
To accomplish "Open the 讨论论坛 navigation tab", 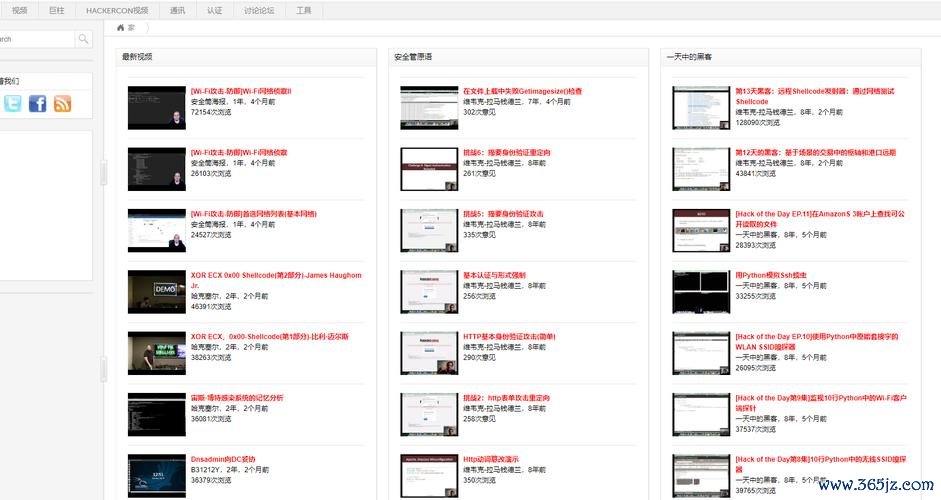I will pyautogui.click(x=259, y=10).
